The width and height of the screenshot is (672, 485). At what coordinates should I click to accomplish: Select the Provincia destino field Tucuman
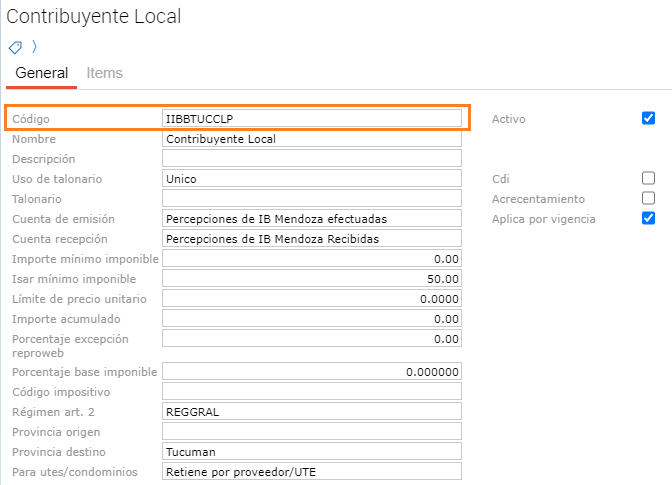click(312, 451)
